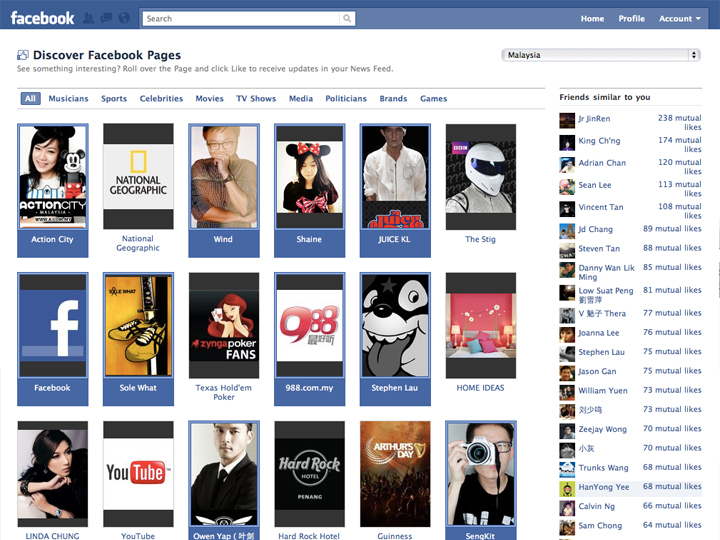Image resolution: width=720 pixels, height=540 pixels.
Task: Open the Account dropdown menu
Action: (679, 18)
